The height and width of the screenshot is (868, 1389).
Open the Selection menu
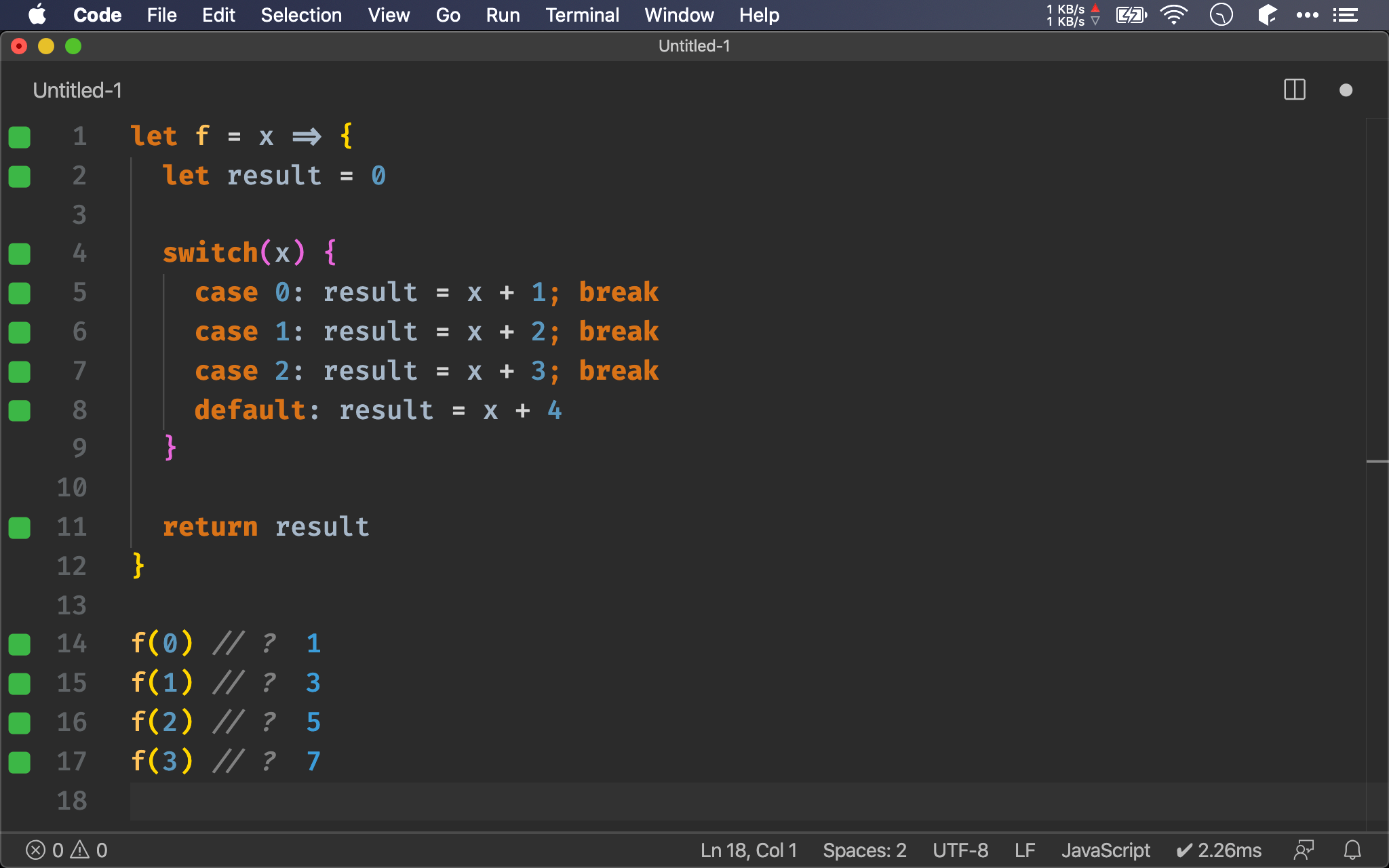click(301, 15)
